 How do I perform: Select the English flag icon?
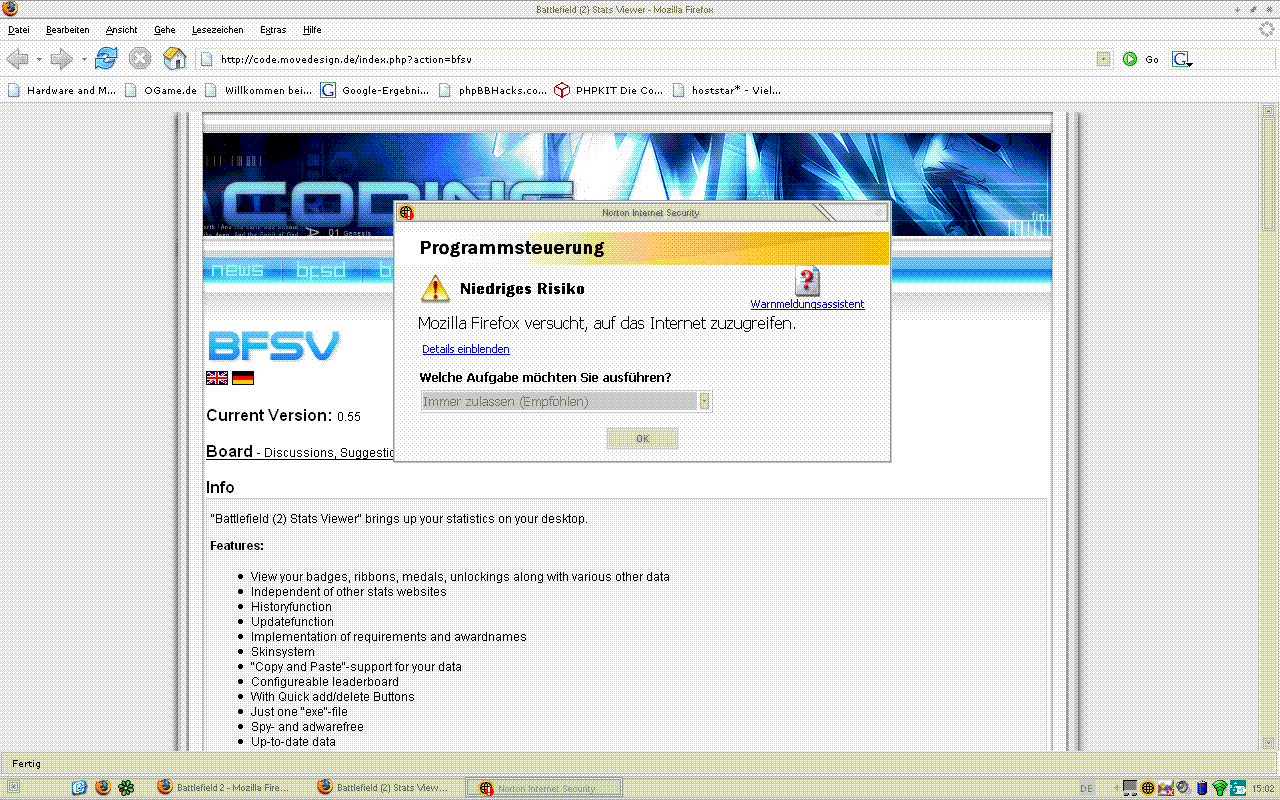coord(217,378)
